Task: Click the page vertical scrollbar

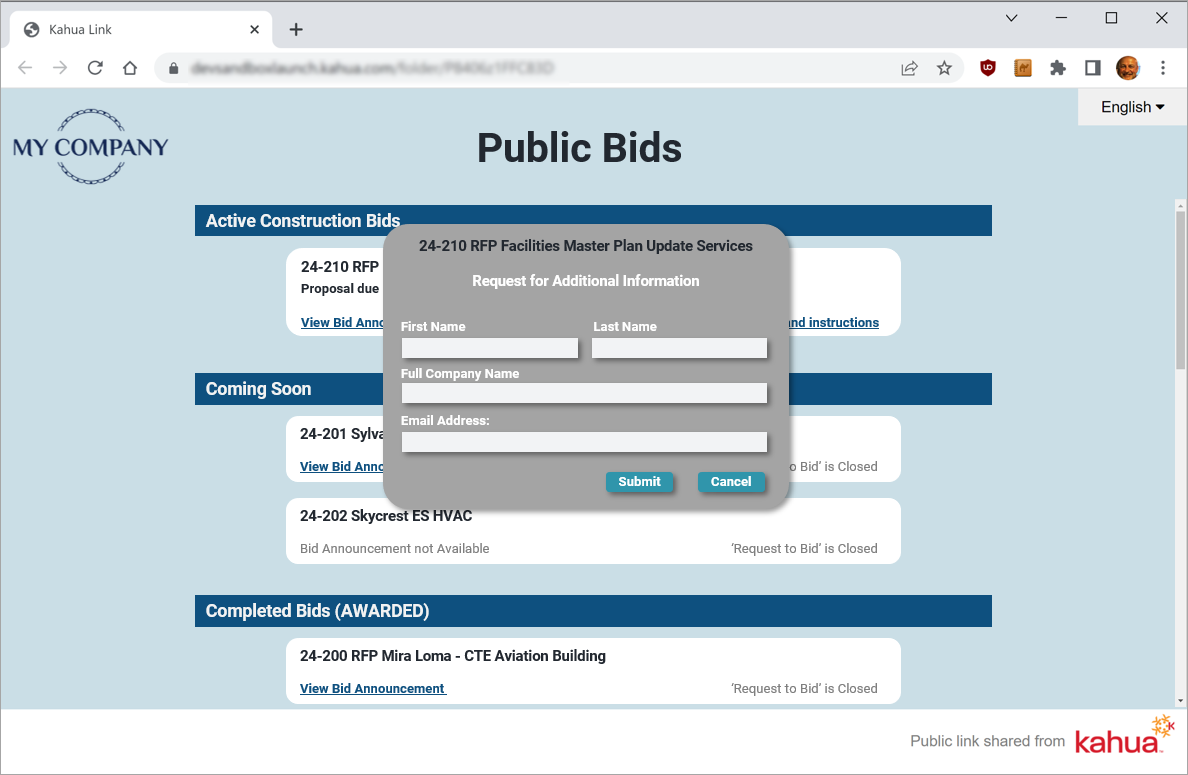Action: pos(1180,290)
